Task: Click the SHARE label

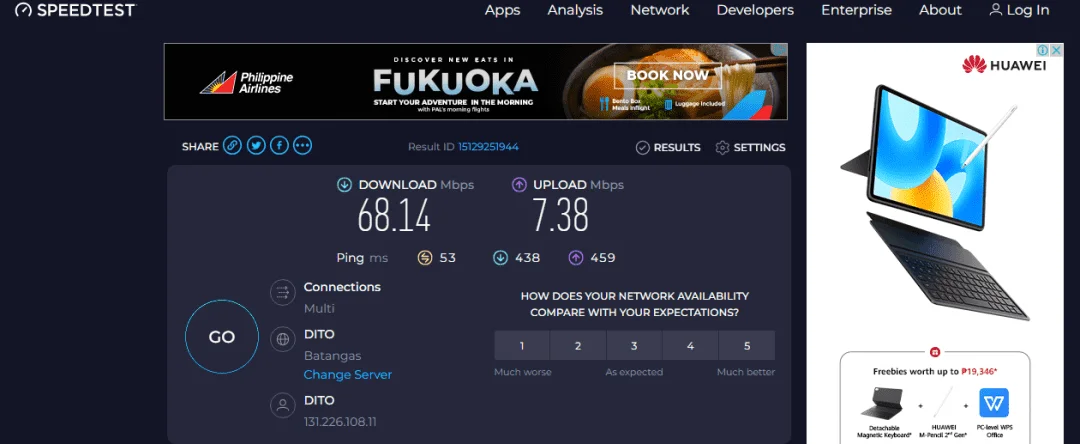Action: 200,147
